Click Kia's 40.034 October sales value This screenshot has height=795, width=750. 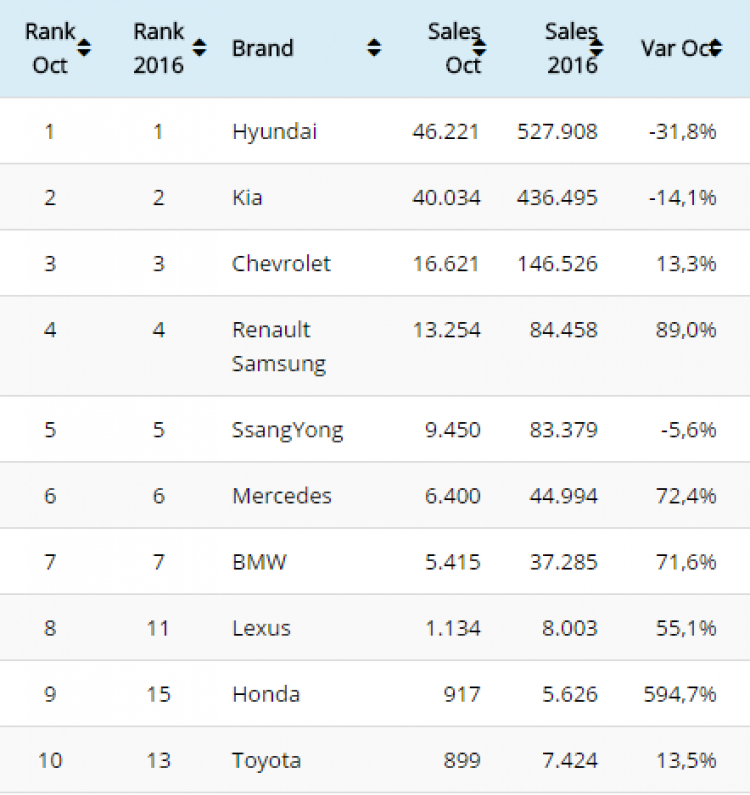tap(446, 197)
